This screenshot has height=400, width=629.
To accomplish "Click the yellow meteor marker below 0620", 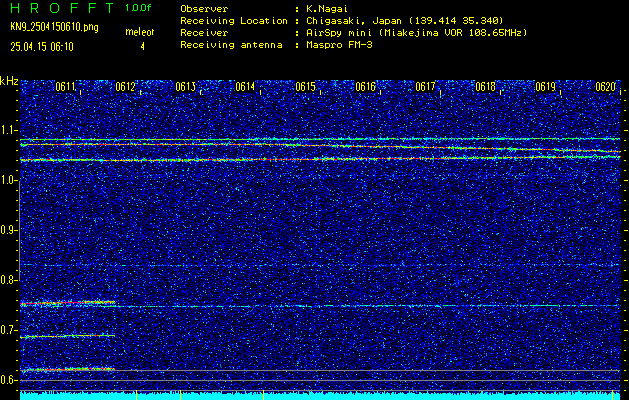I will click(x=613, y=395).
